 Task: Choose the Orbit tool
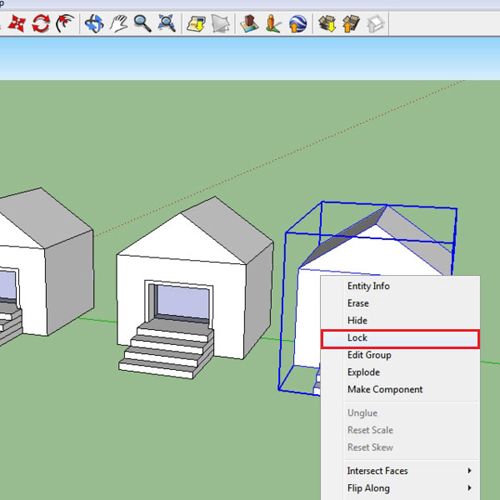94,23
